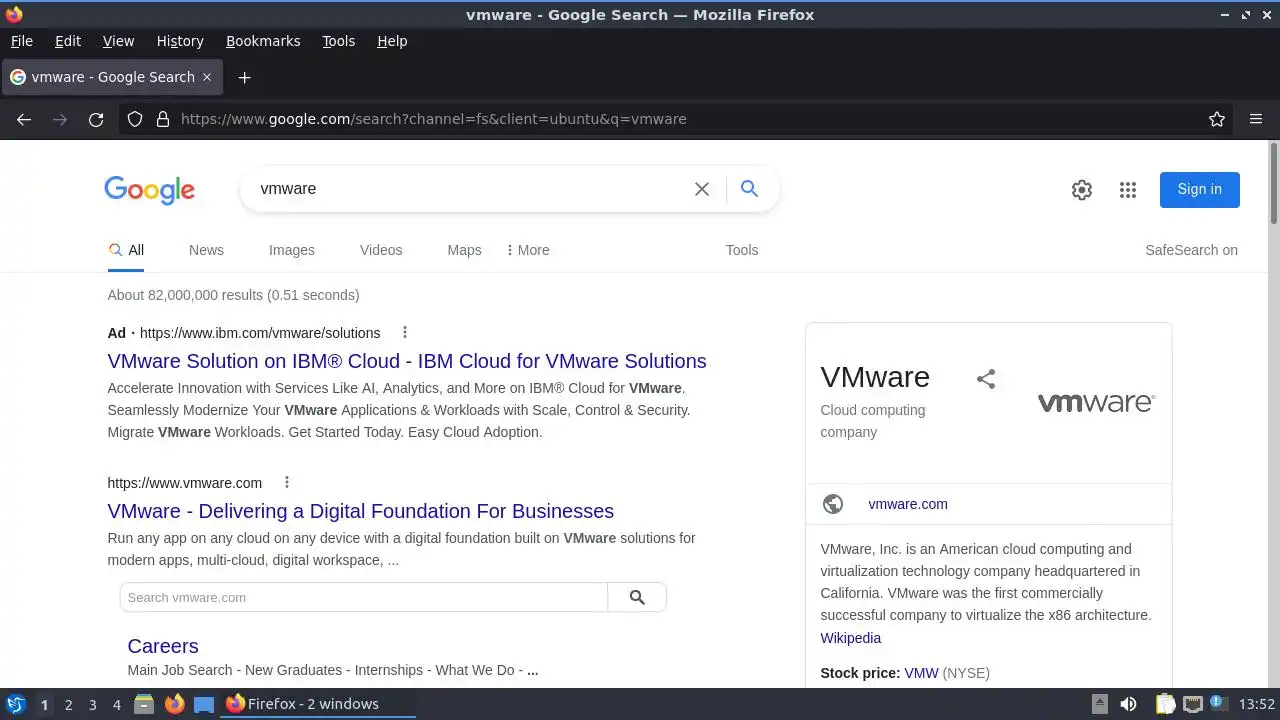Go back to previous page
1280x720 pixels.
(24, 119)
